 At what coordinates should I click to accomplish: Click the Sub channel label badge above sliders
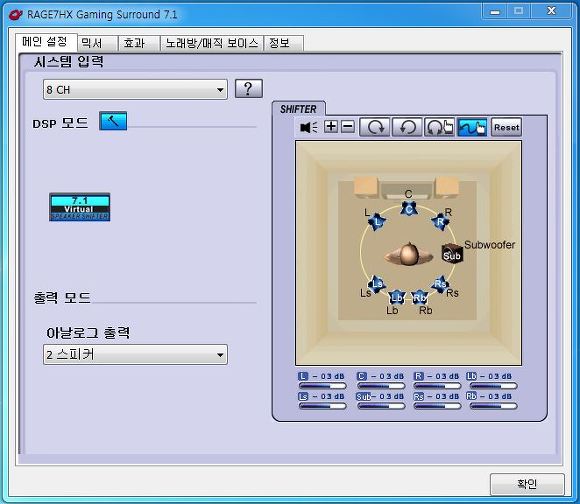[363, 396]
